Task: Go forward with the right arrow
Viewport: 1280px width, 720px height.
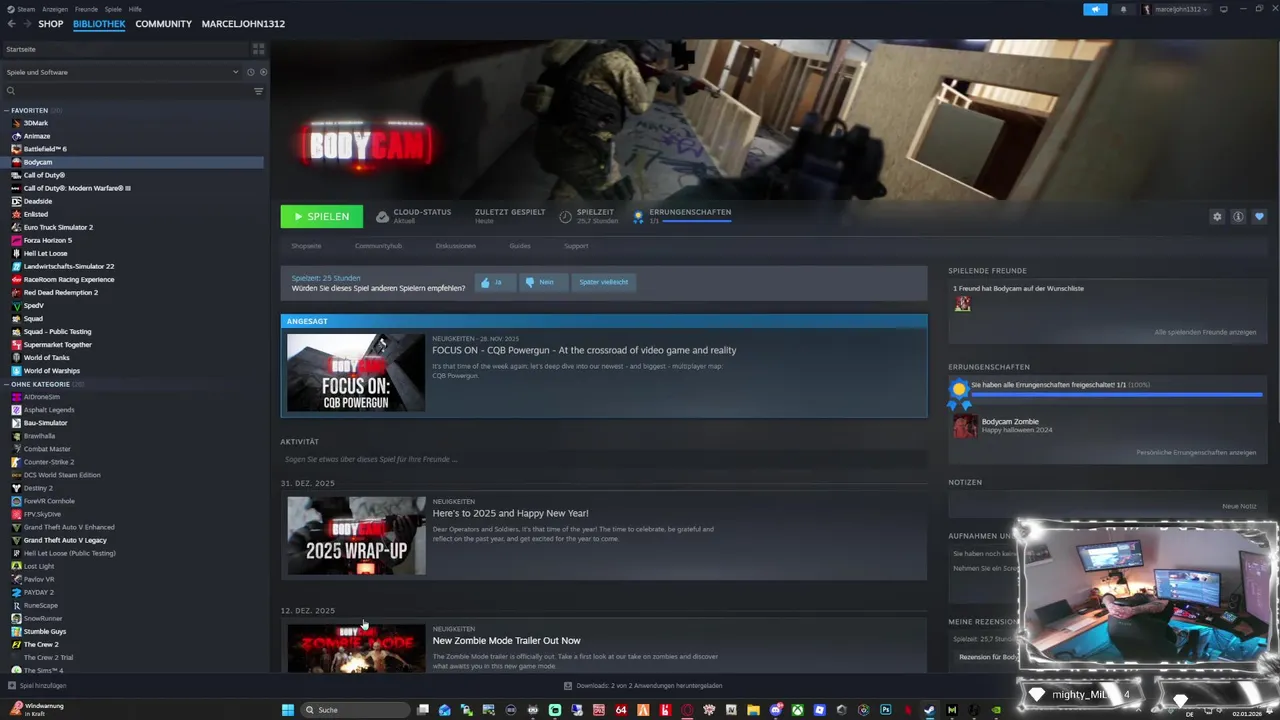Action: [x=26, y=24]
